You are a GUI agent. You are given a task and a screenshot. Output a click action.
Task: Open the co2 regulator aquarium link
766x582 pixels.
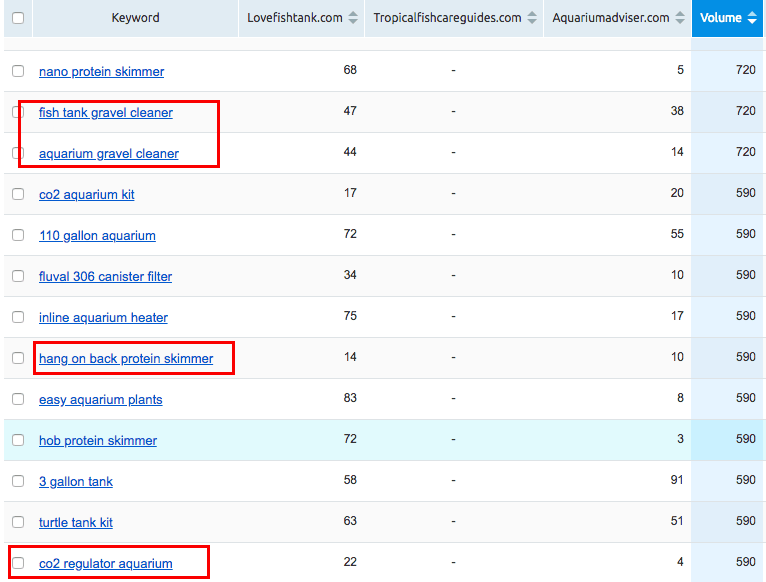(x=106, y=563)
